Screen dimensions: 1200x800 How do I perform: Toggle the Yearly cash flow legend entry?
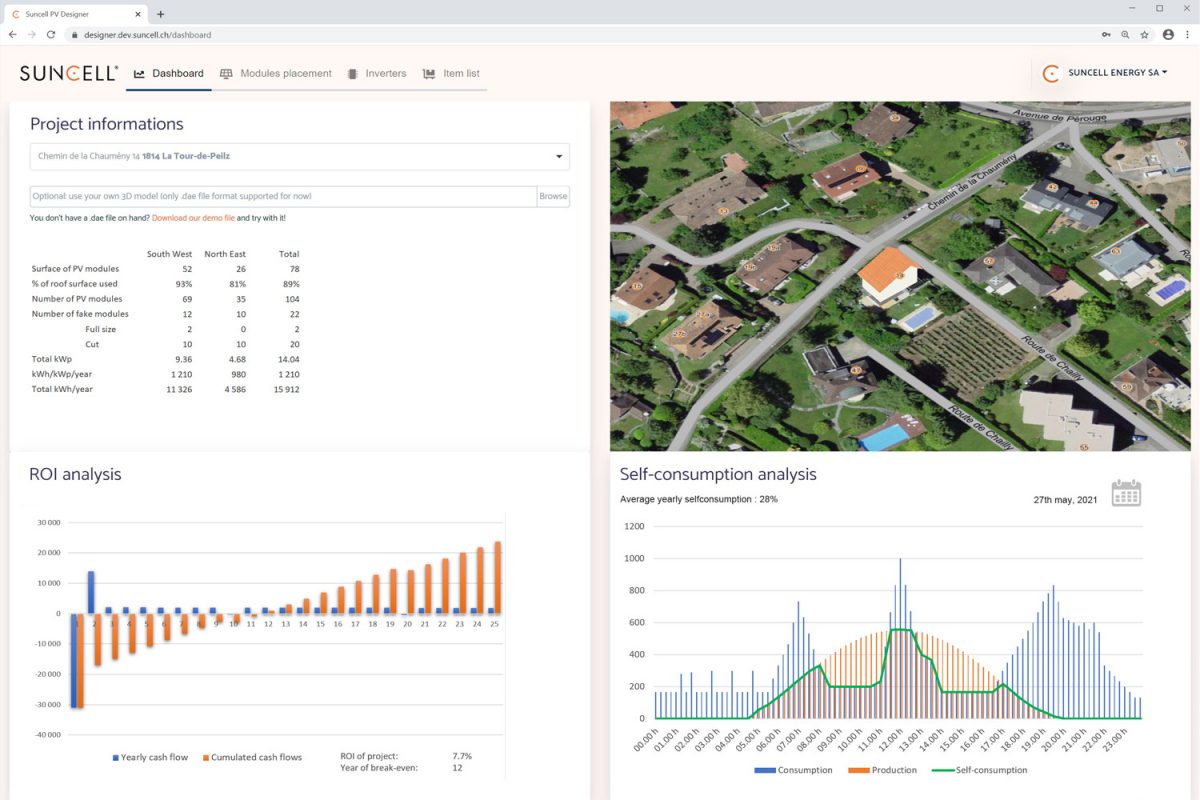(x=150, y=757)
